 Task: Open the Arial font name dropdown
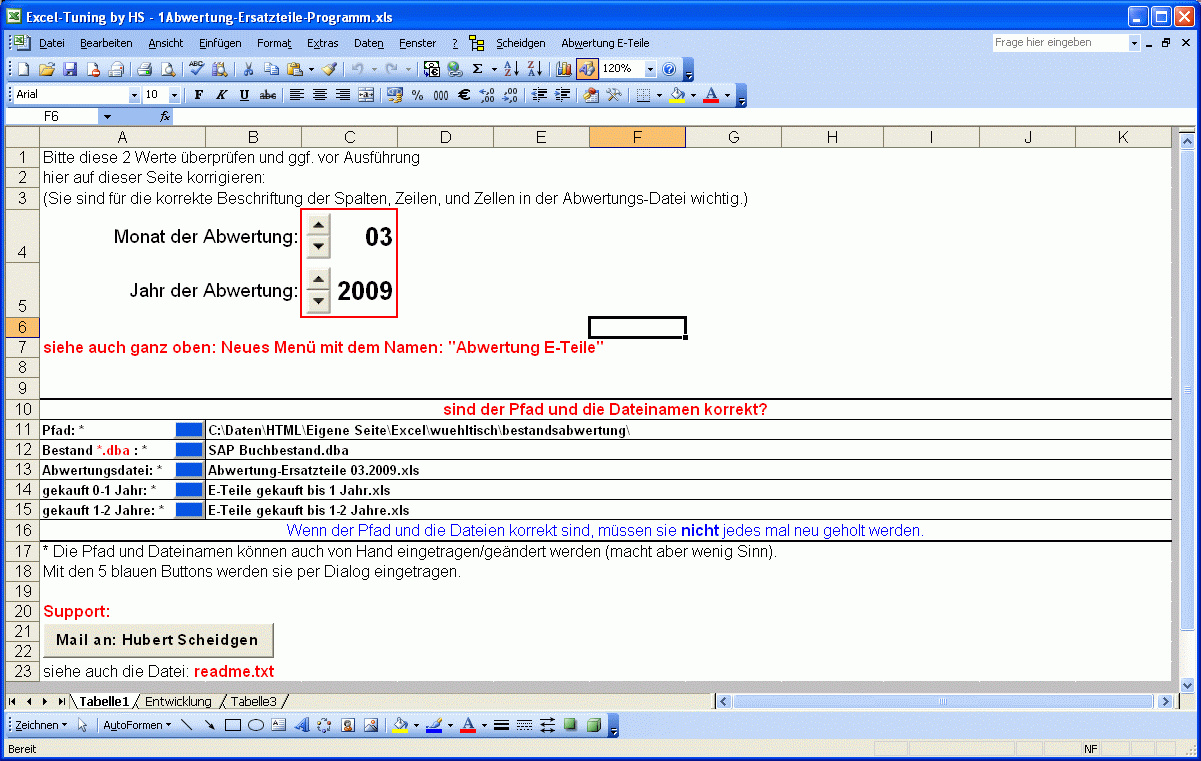tap(135, 95)
